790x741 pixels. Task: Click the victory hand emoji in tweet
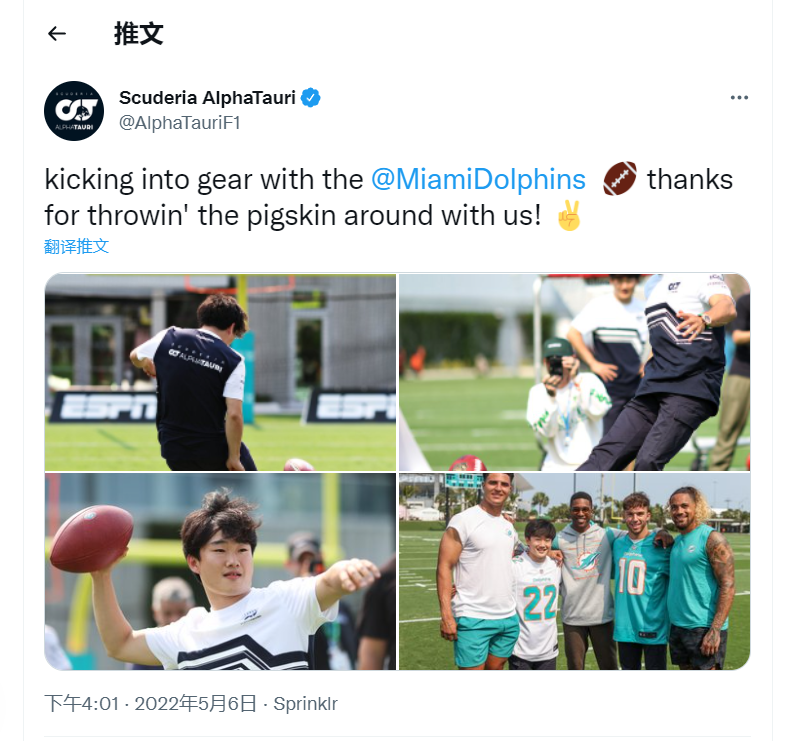pyautogui.click(x=570, y=216)
